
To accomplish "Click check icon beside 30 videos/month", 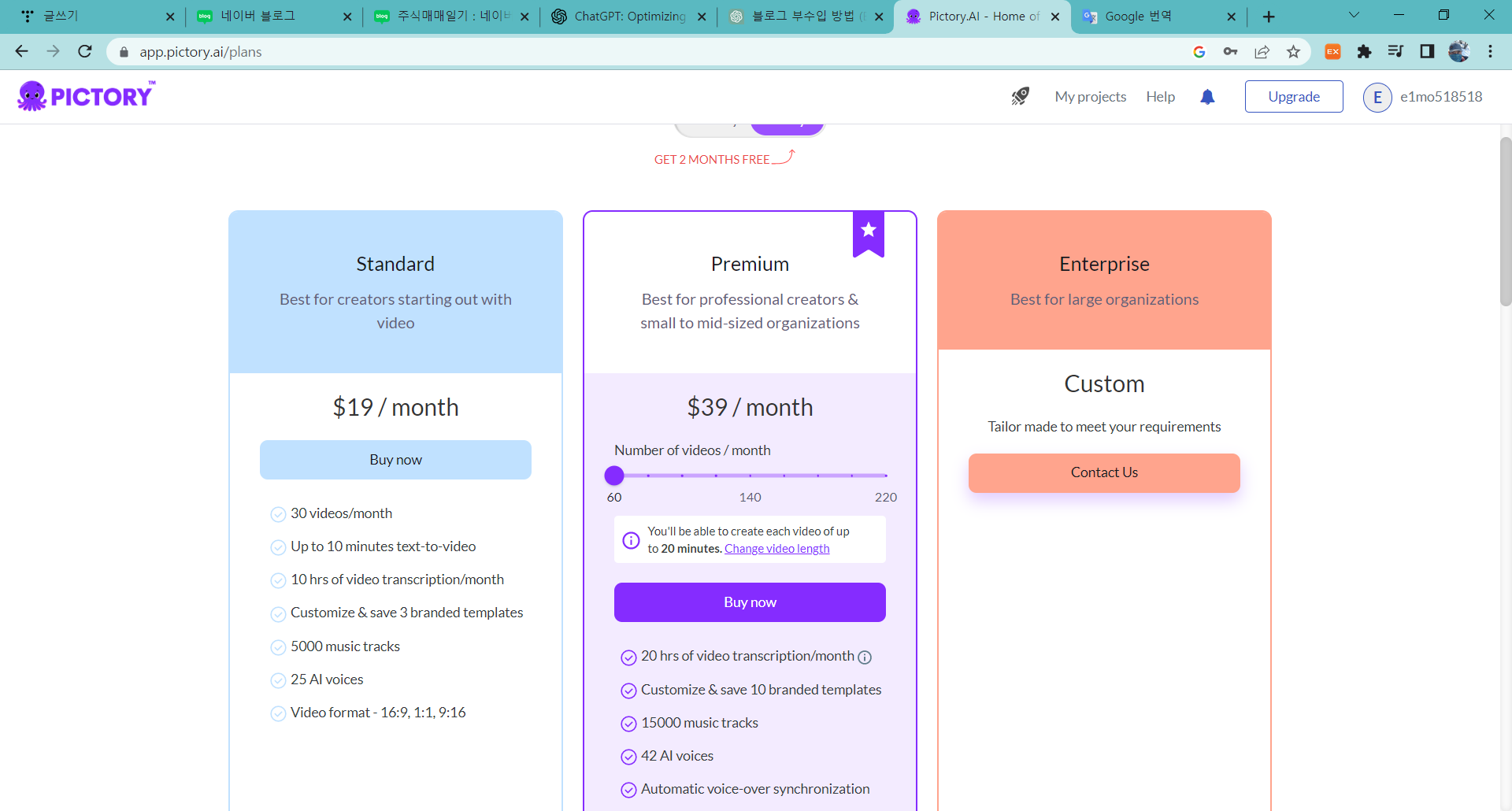I will tap(278, 514).
